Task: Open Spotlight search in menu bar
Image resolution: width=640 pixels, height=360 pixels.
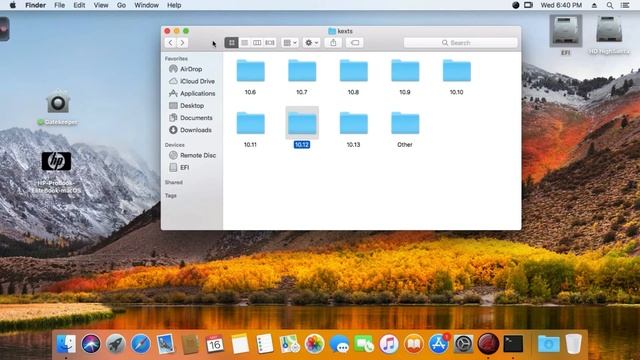Action: (609, 5)
